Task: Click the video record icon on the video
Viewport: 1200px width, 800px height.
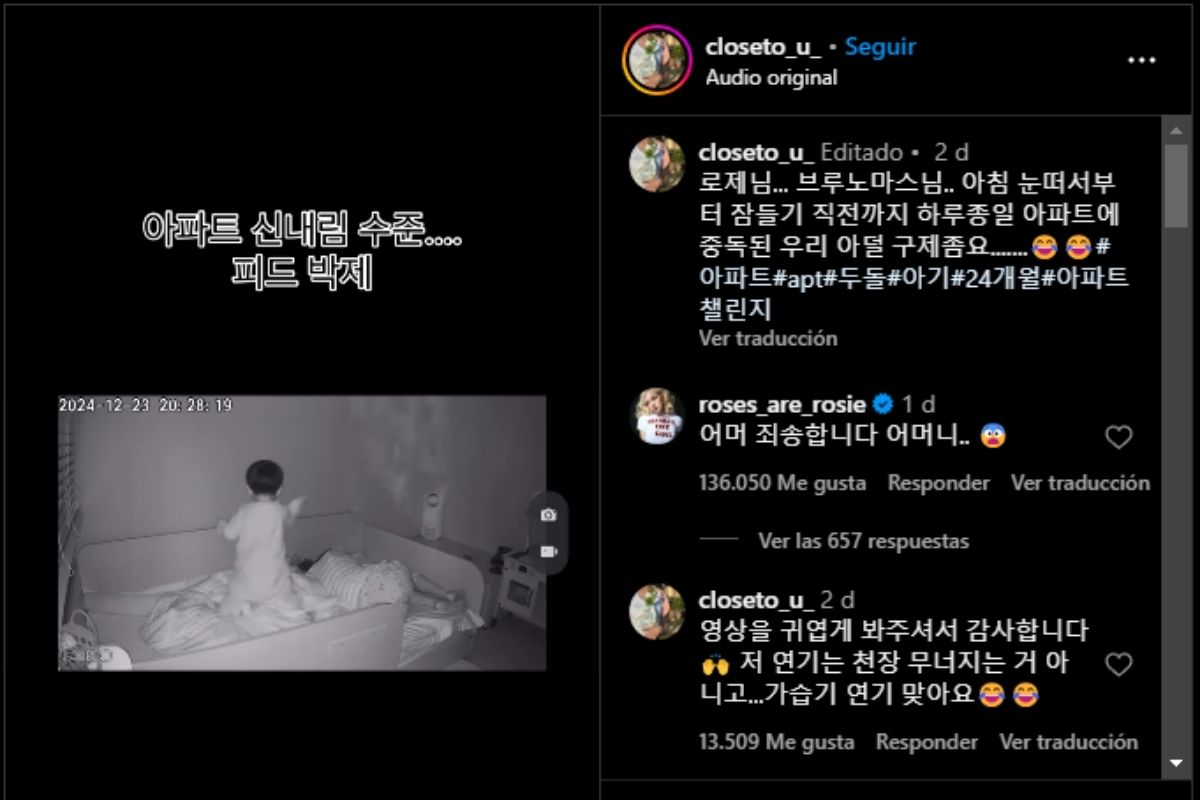Action: click(x=548, y=551)
